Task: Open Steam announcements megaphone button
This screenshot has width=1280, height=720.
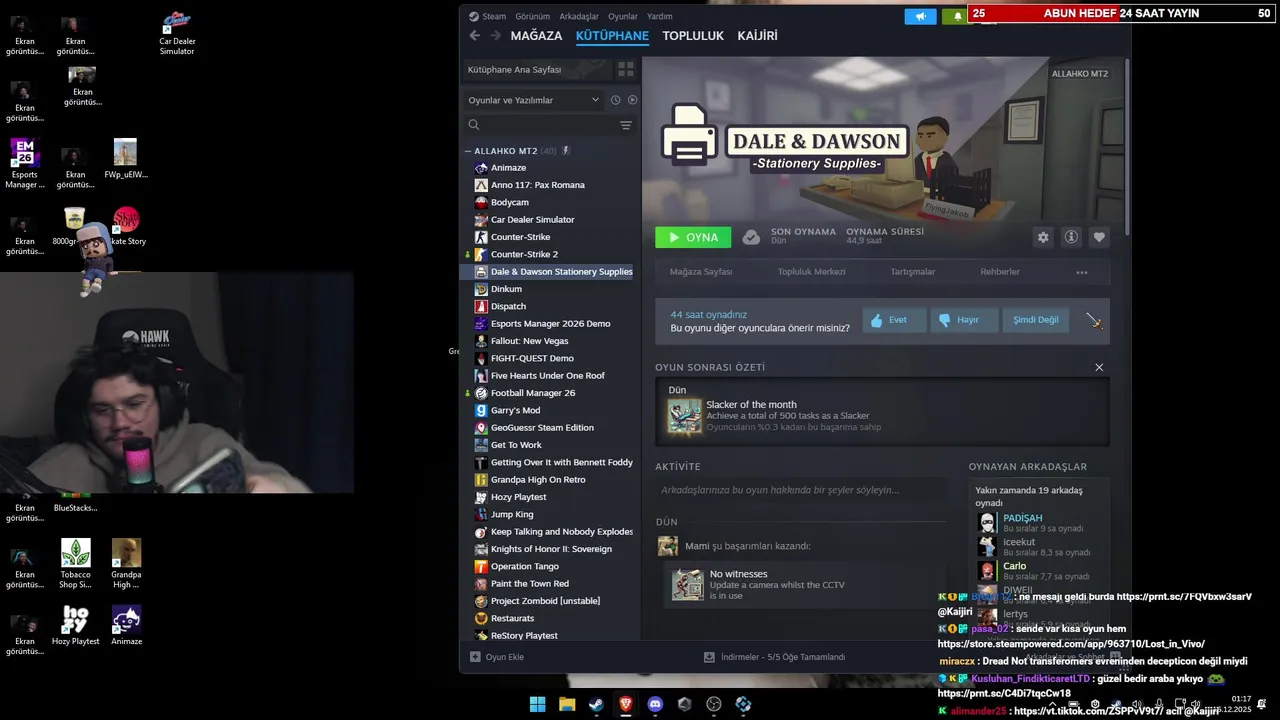Action: click(921, 16)
